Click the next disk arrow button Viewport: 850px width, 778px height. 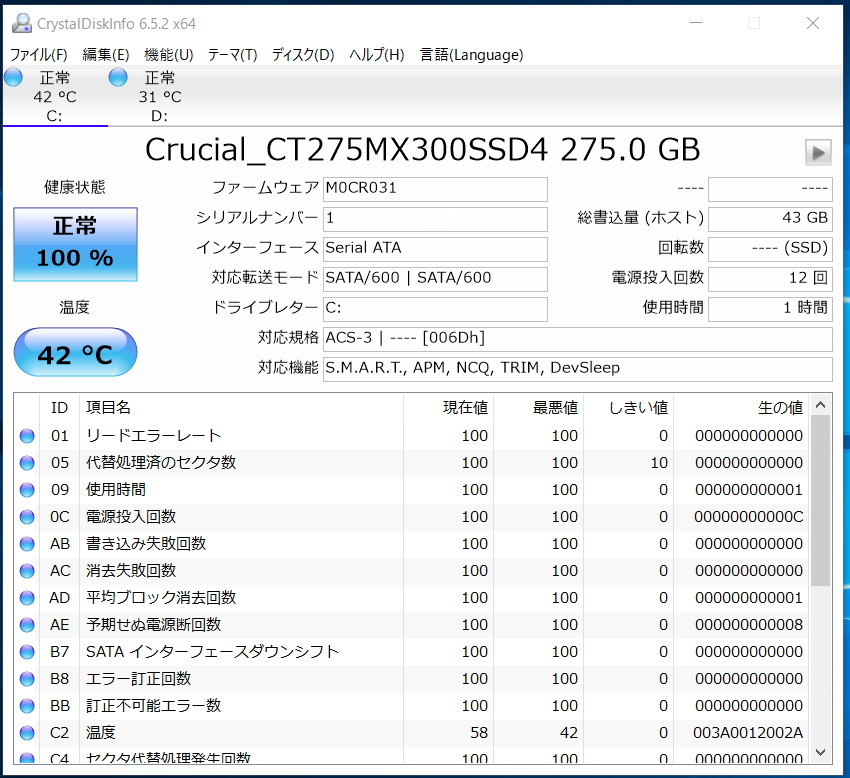(x=818, y=152)
